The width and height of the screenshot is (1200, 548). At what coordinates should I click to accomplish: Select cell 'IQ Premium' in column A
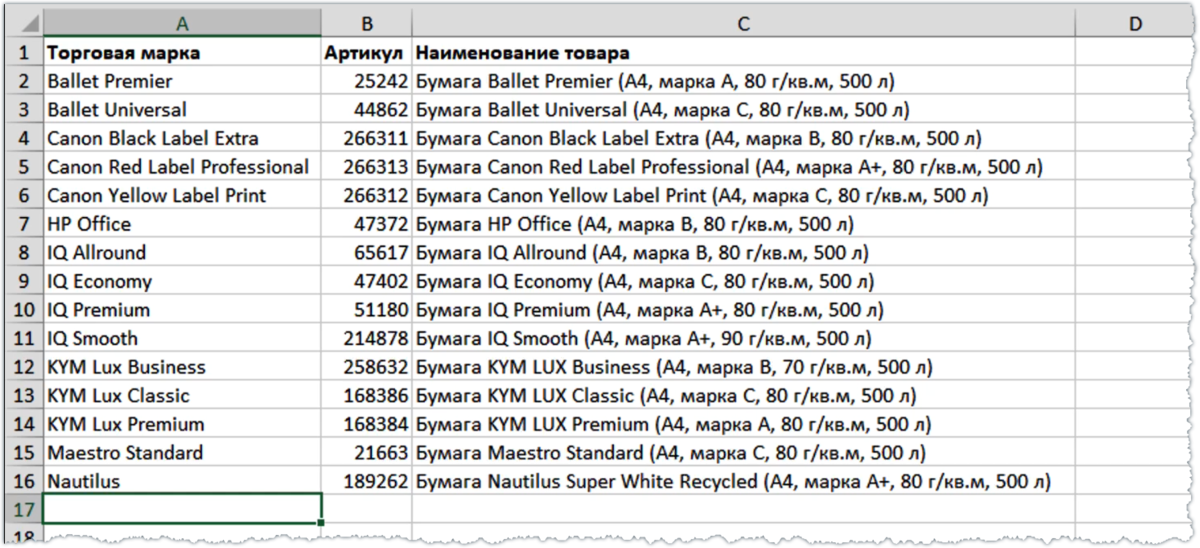point(182,310)
